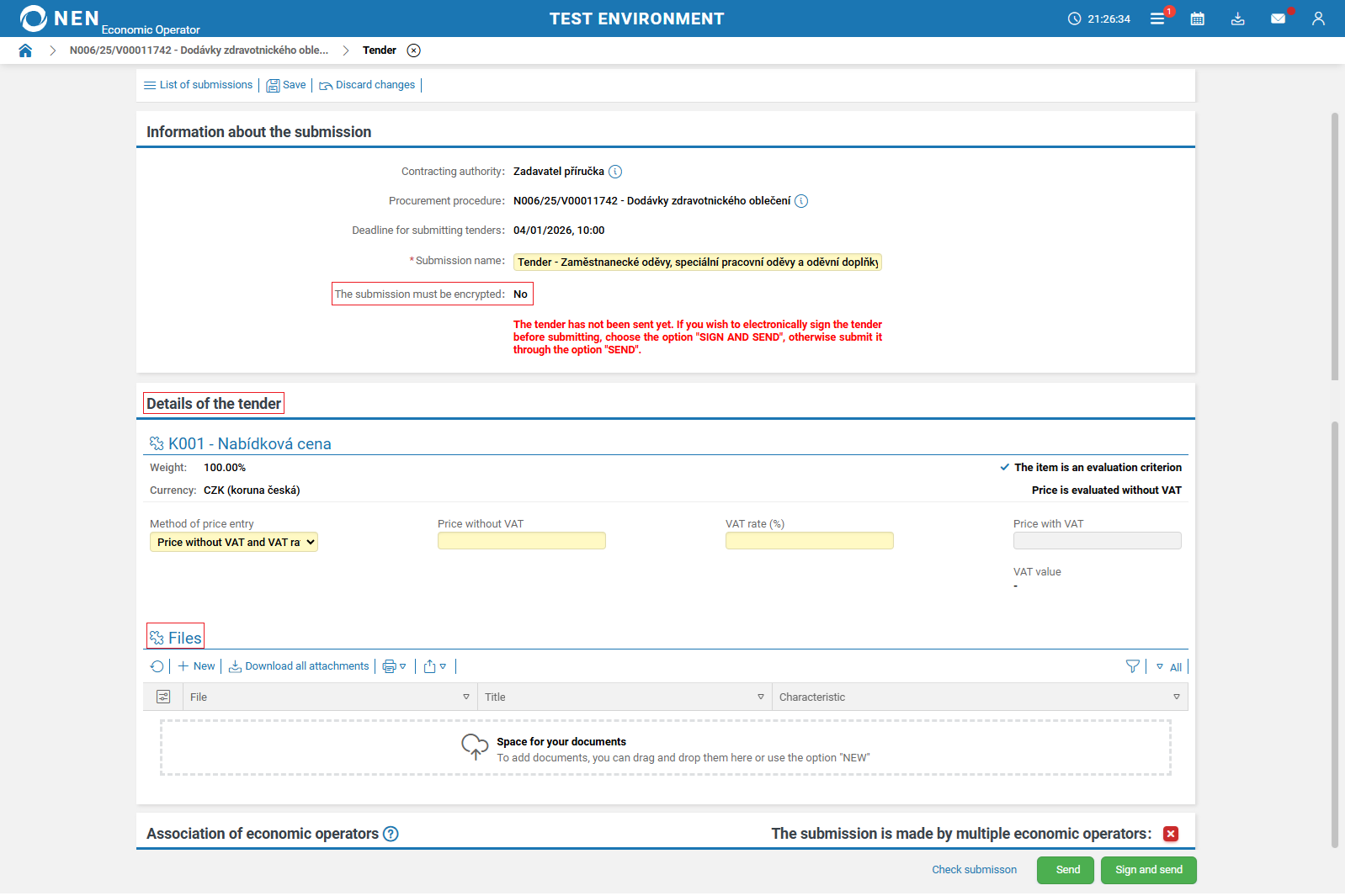Open the All filter dropdown
This screenshot has height=896, width=1345.
tap(1169, 667)
